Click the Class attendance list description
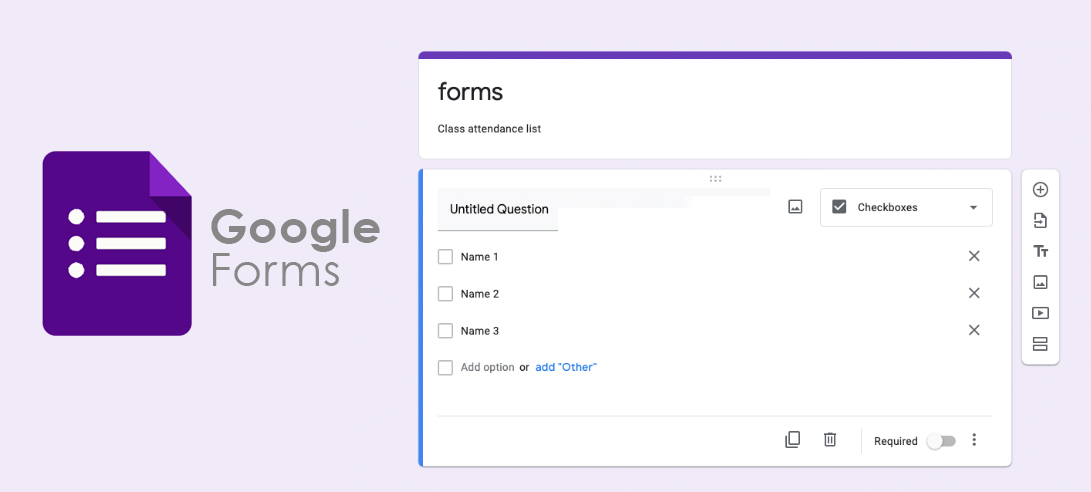The height and width of the screenshot is (492, 1091). click(489, 129)
